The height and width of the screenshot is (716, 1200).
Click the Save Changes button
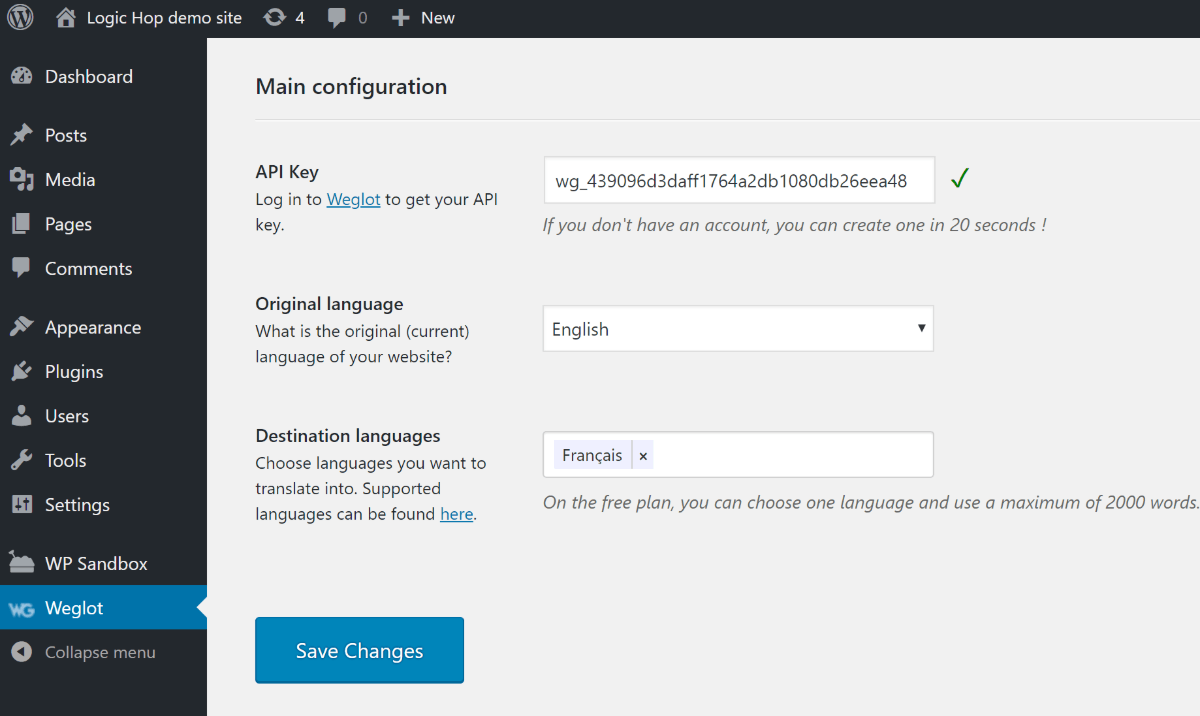360,651
